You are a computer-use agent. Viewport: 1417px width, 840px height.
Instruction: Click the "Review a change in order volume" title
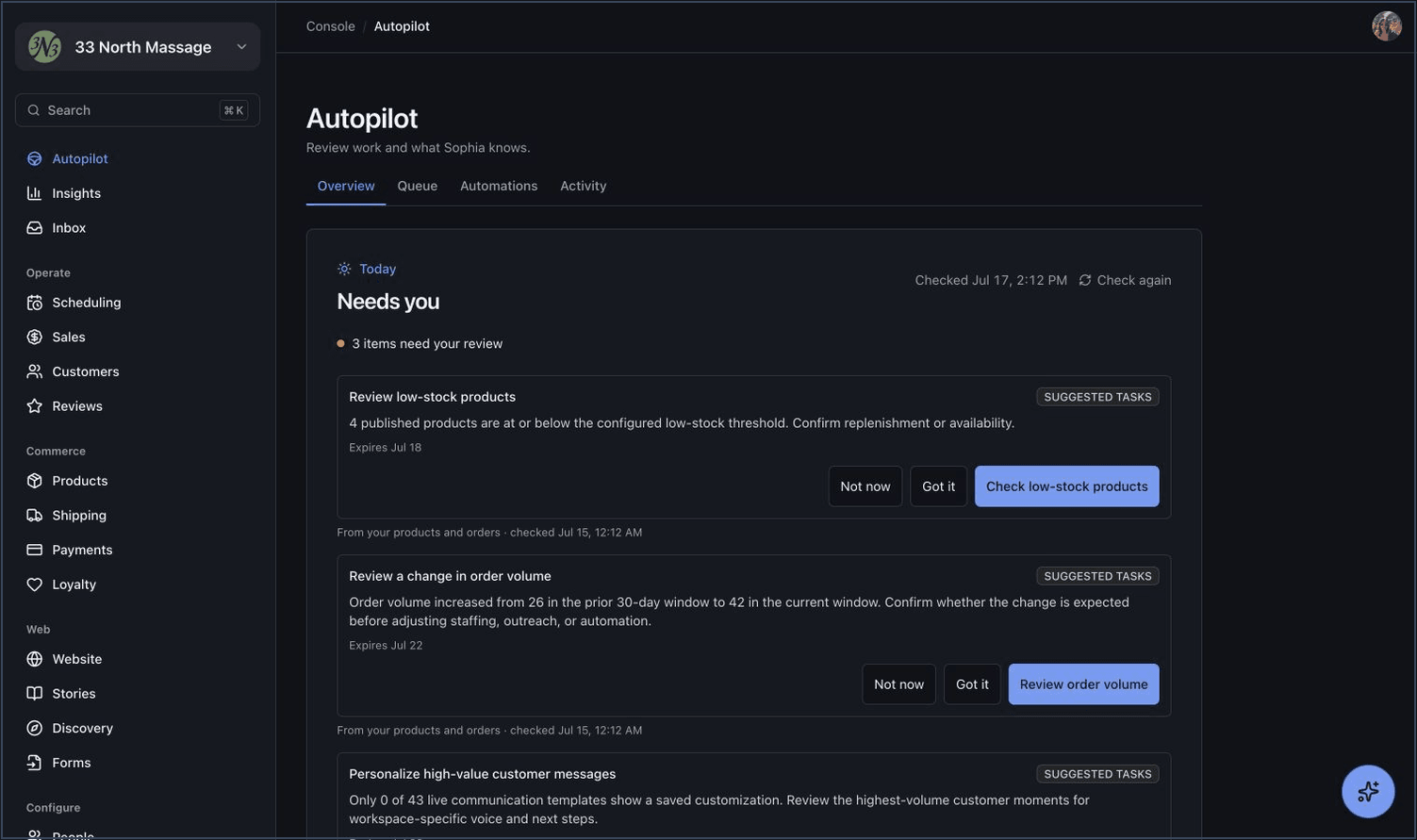(450, 576)
